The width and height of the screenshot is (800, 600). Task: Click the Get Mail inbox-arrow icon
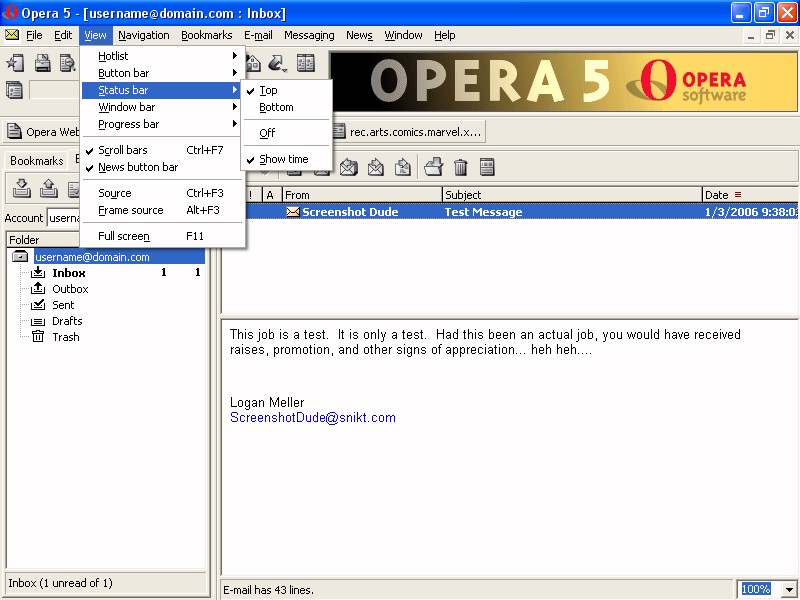(21, 188)
